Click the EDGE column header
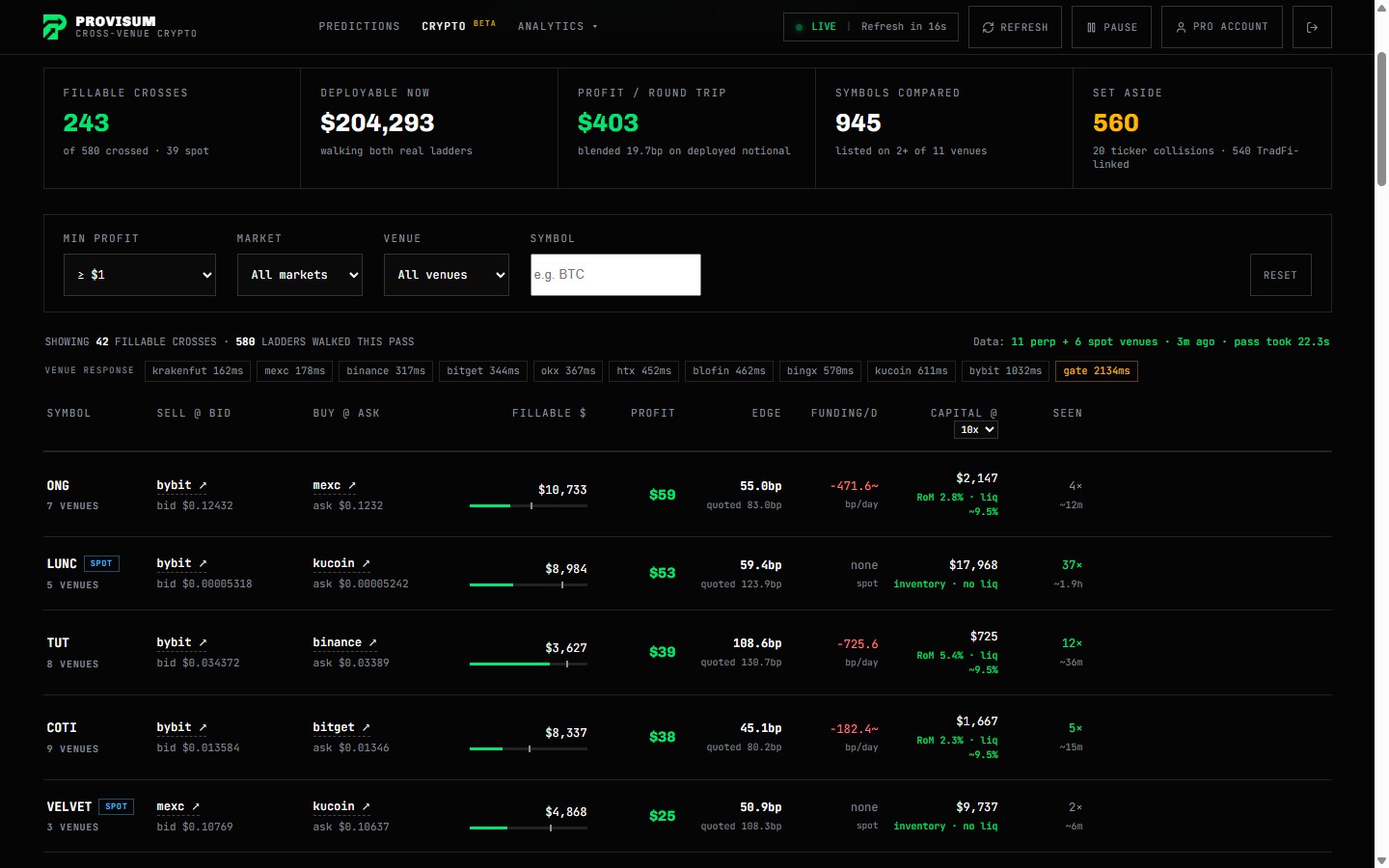This screenshot has width=1389, height=868. tap(767, 414)
